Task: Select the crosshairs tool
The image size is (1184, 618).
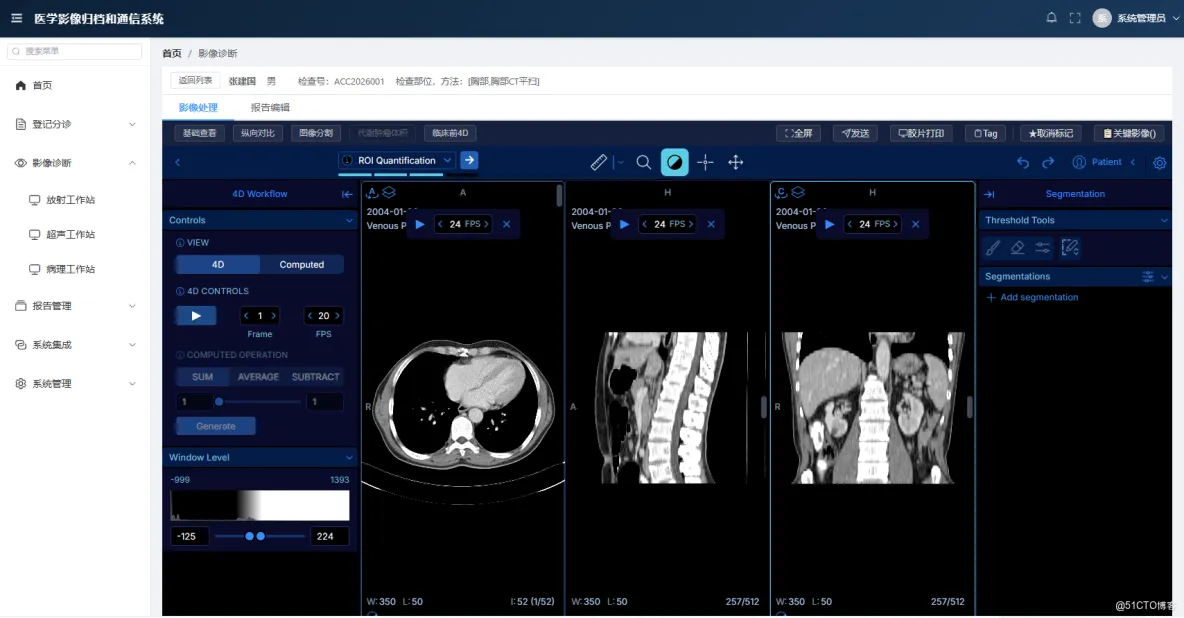Action: click(705, 162)
